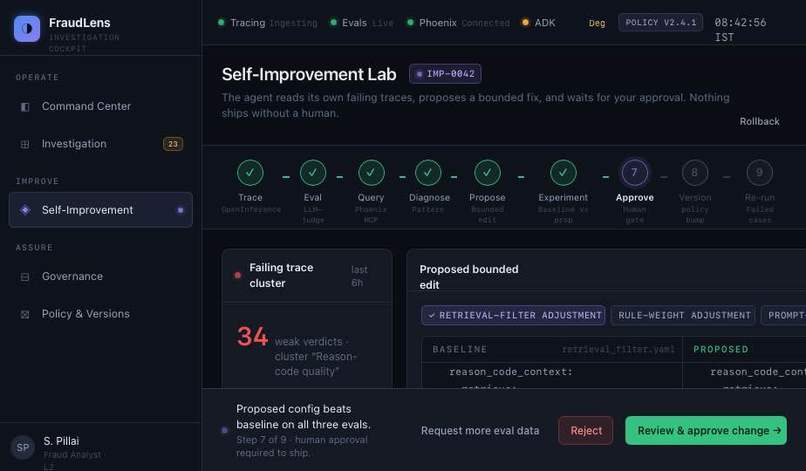
Task: Open S. Pillai profile name
Action: (x=61, y=441)
